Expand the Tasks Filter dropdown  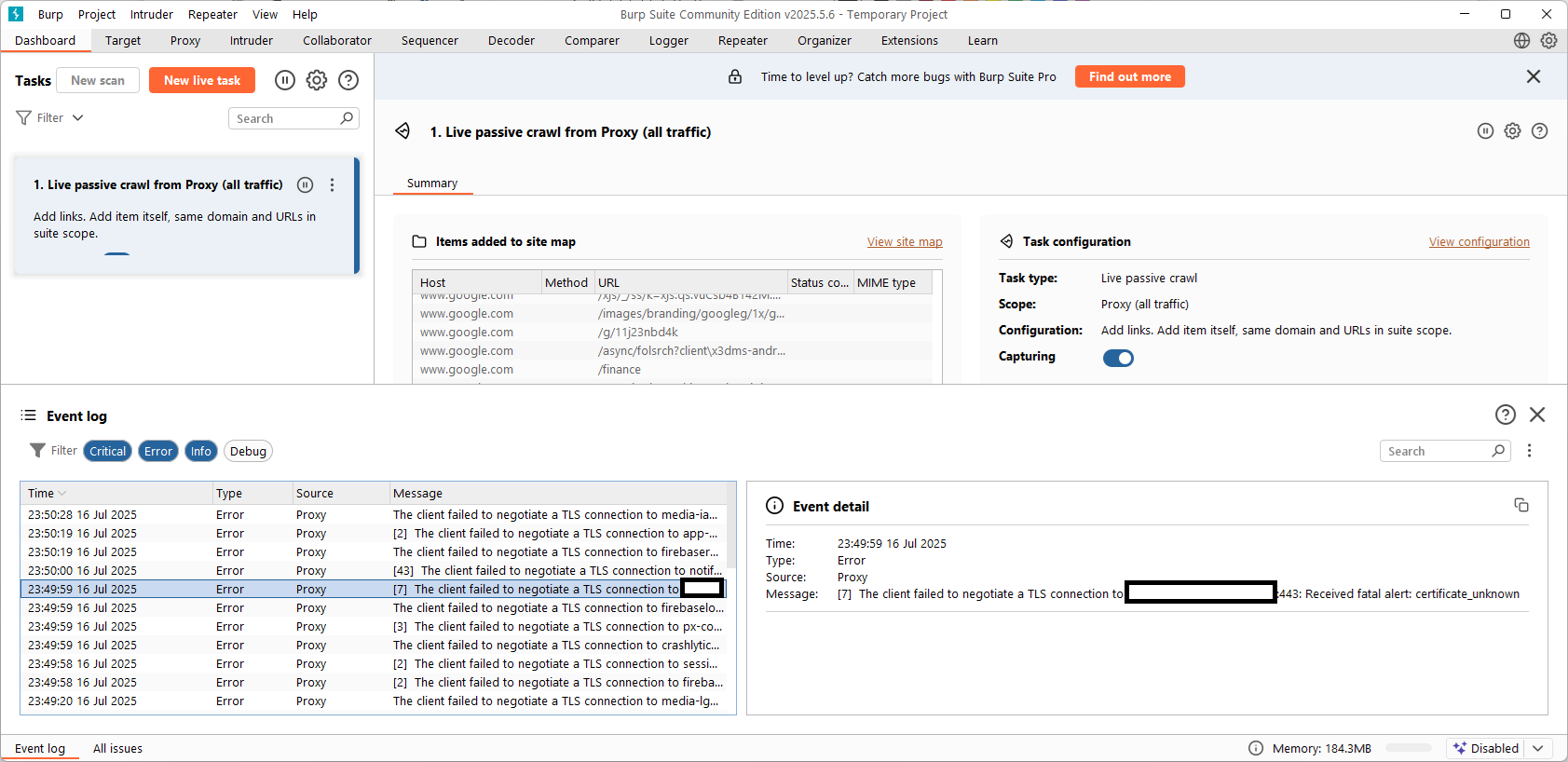coord(78,117)
